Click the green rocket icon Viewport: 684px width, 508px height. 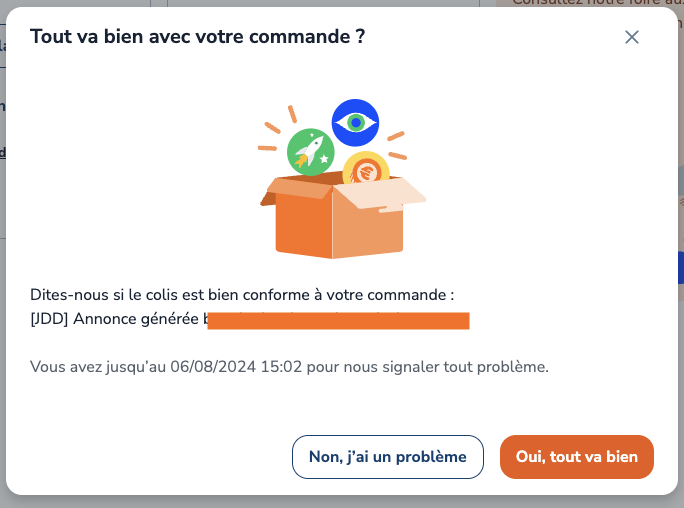310,152
